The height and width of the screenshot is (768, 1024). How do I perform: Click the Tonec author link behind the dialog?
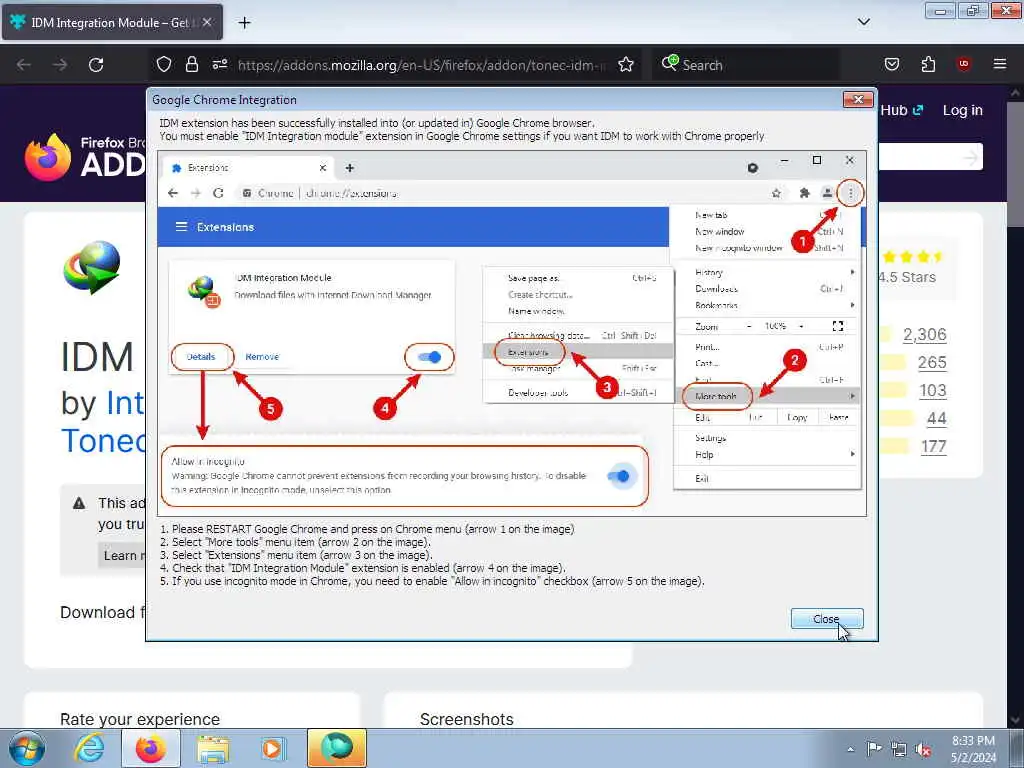pos(103,441)
